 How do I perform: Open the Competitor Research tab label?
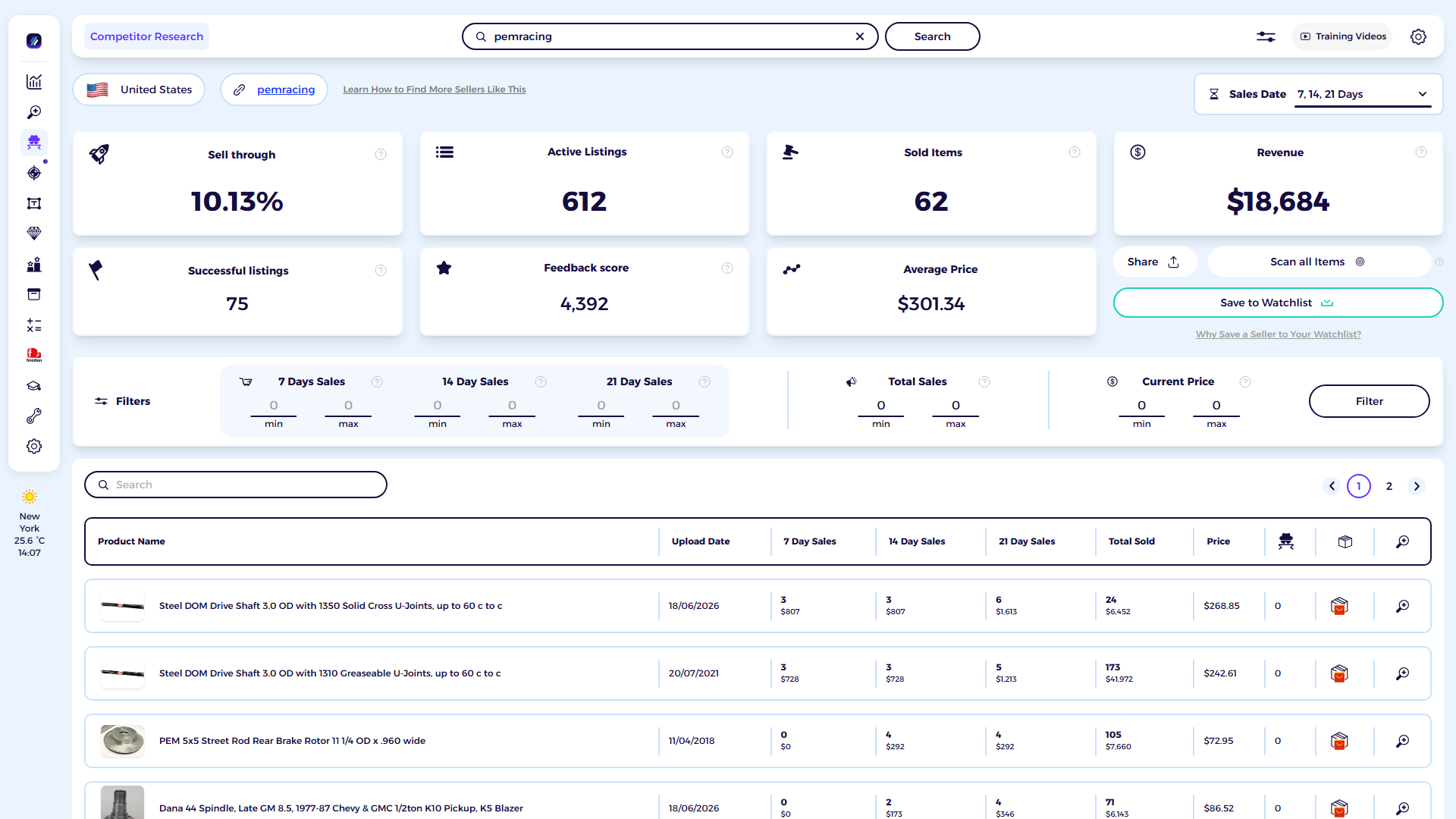146,36
